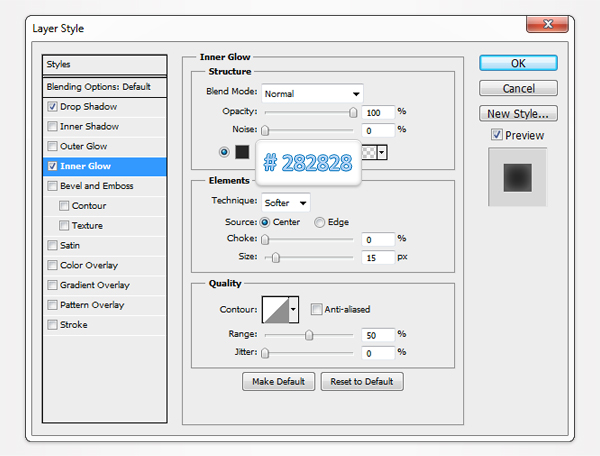Enable the Color Overlay checkbox
The image size is (600, 456).
pos(52,265)
